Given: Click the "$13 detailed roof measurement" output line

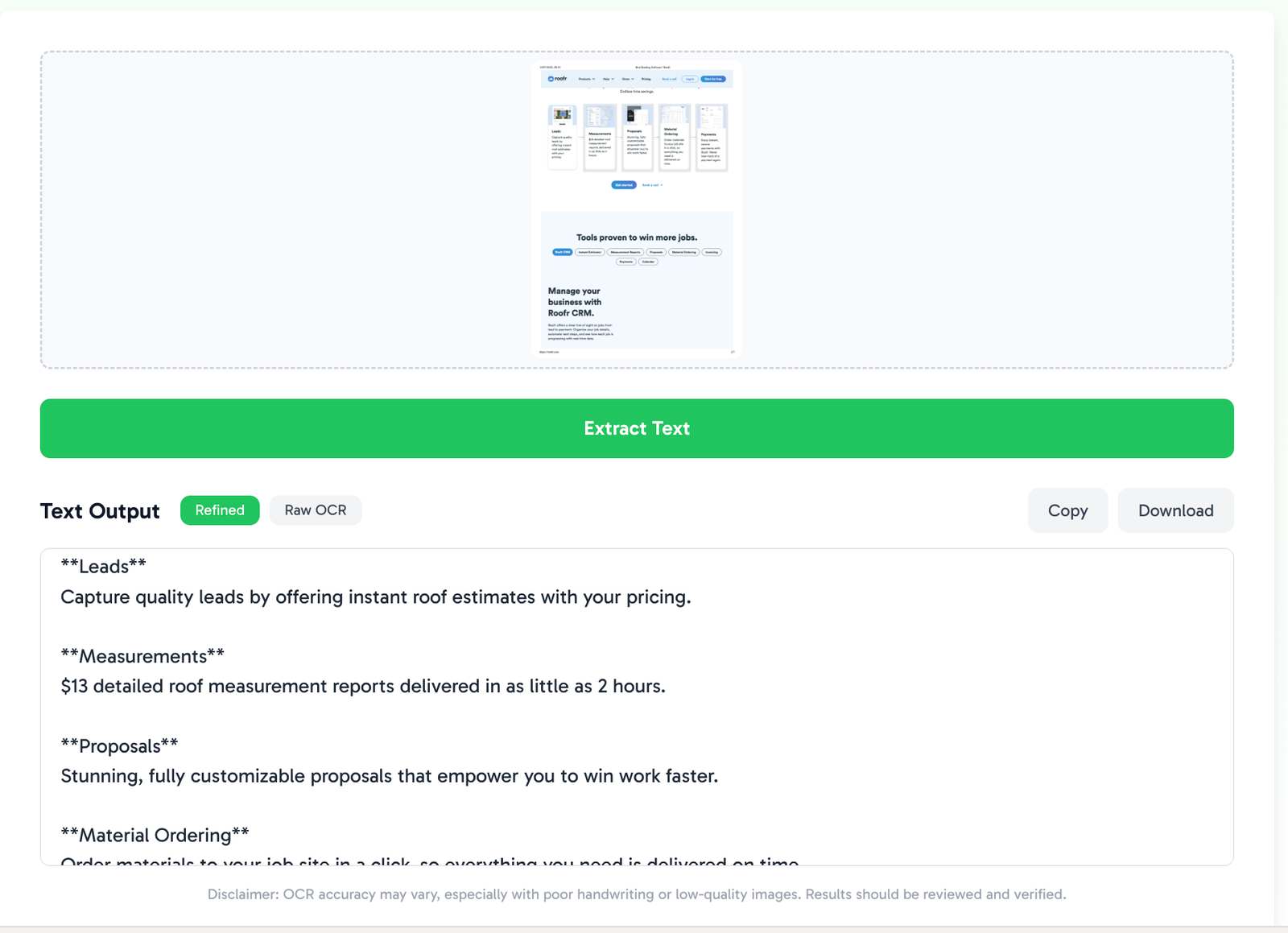Looking at the screenshot, I should pos(363,687).
